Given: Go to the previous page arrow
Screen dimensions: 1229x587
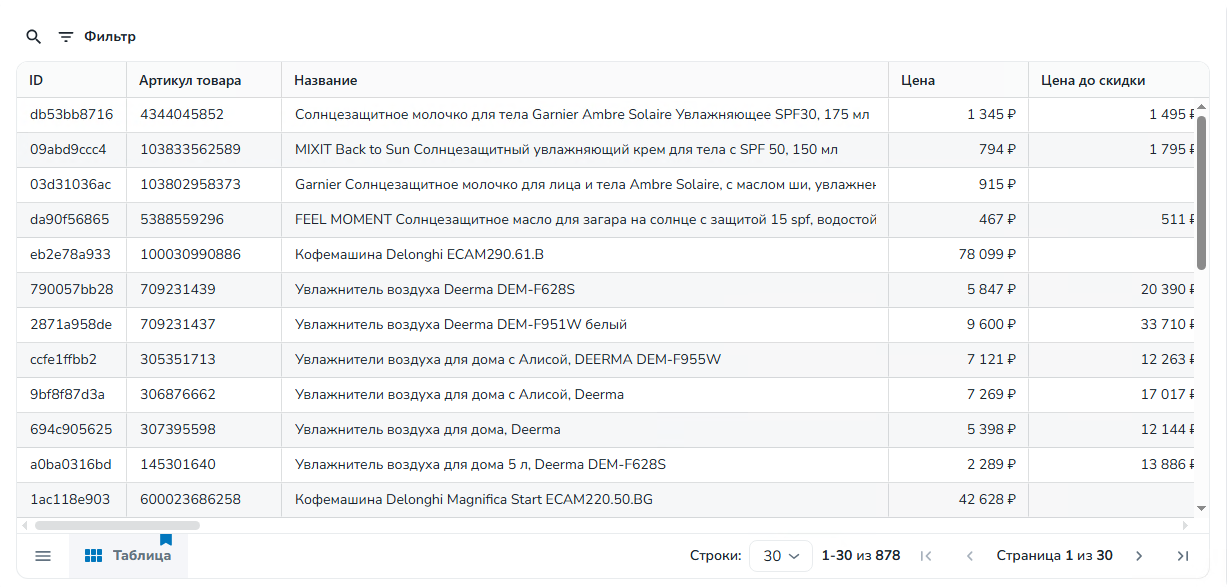Looking at the screenshot, I should pos(969,556).
